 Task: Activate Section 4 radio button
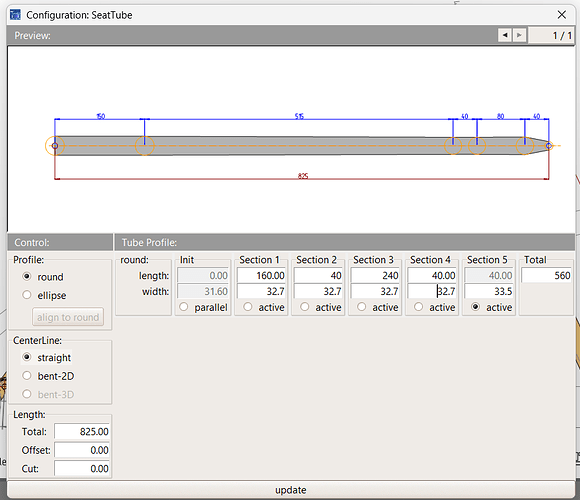point(419,307)
